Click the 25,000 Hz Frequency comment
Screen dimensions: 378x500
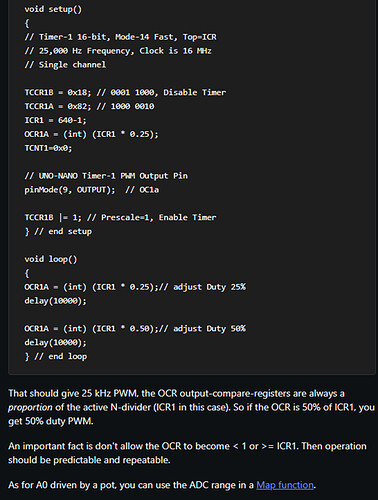[x=118, y=51]
